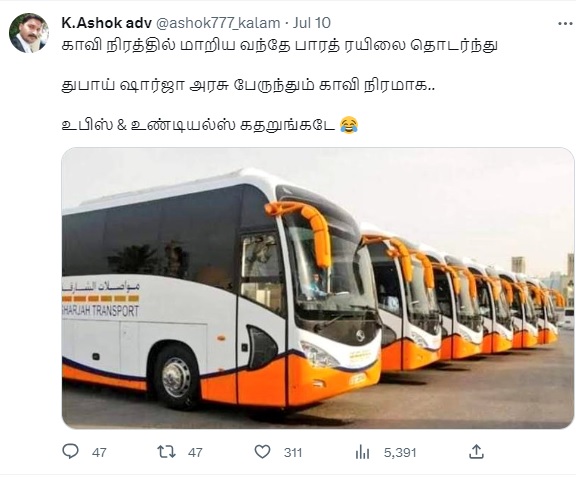Open the Sharjah Transport buses photo
The width and height of the screenshot is (576, 477).
pos(318,288)
